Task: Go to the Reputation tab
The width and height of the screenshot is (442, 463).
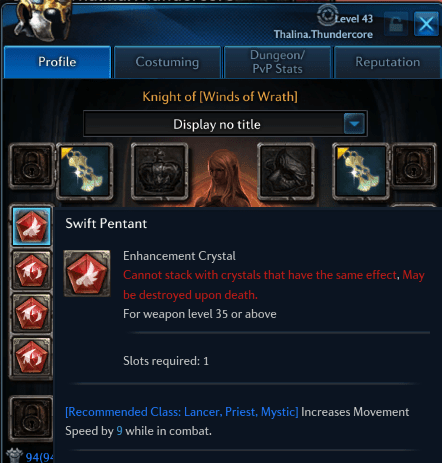Action: 387,62
